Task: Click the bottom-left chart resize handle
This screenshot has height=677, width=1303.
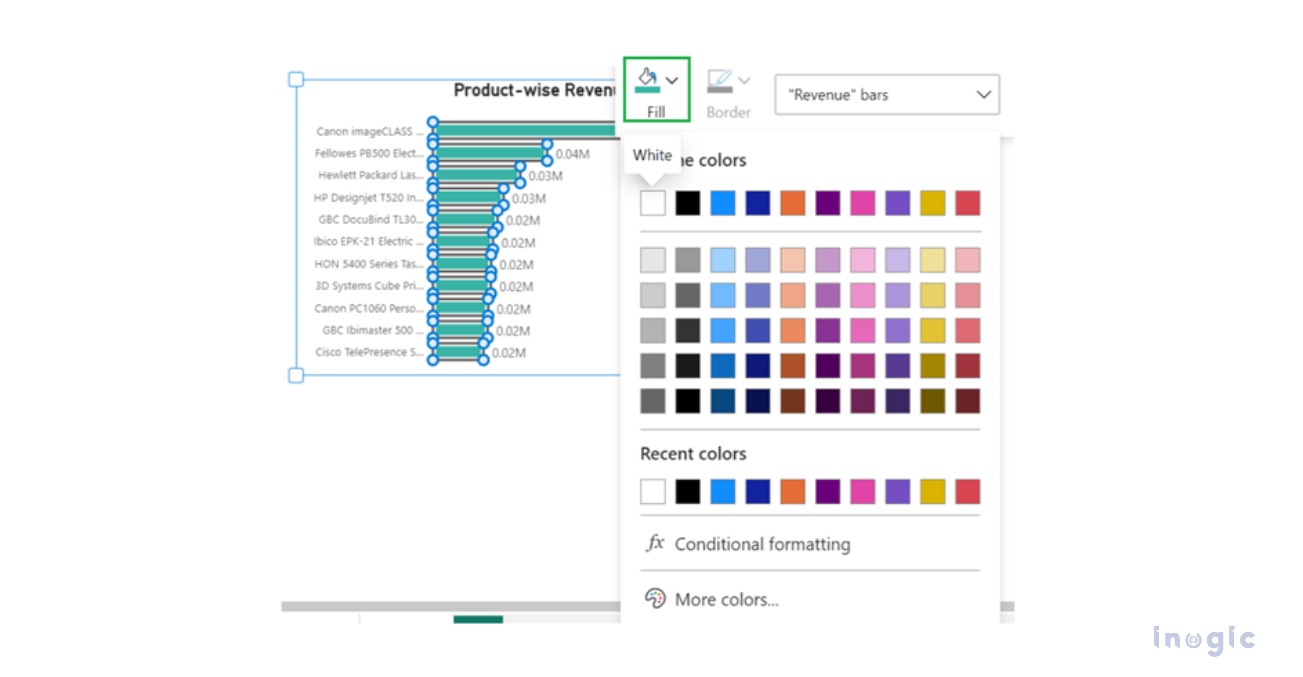Action: pos(296,375)
